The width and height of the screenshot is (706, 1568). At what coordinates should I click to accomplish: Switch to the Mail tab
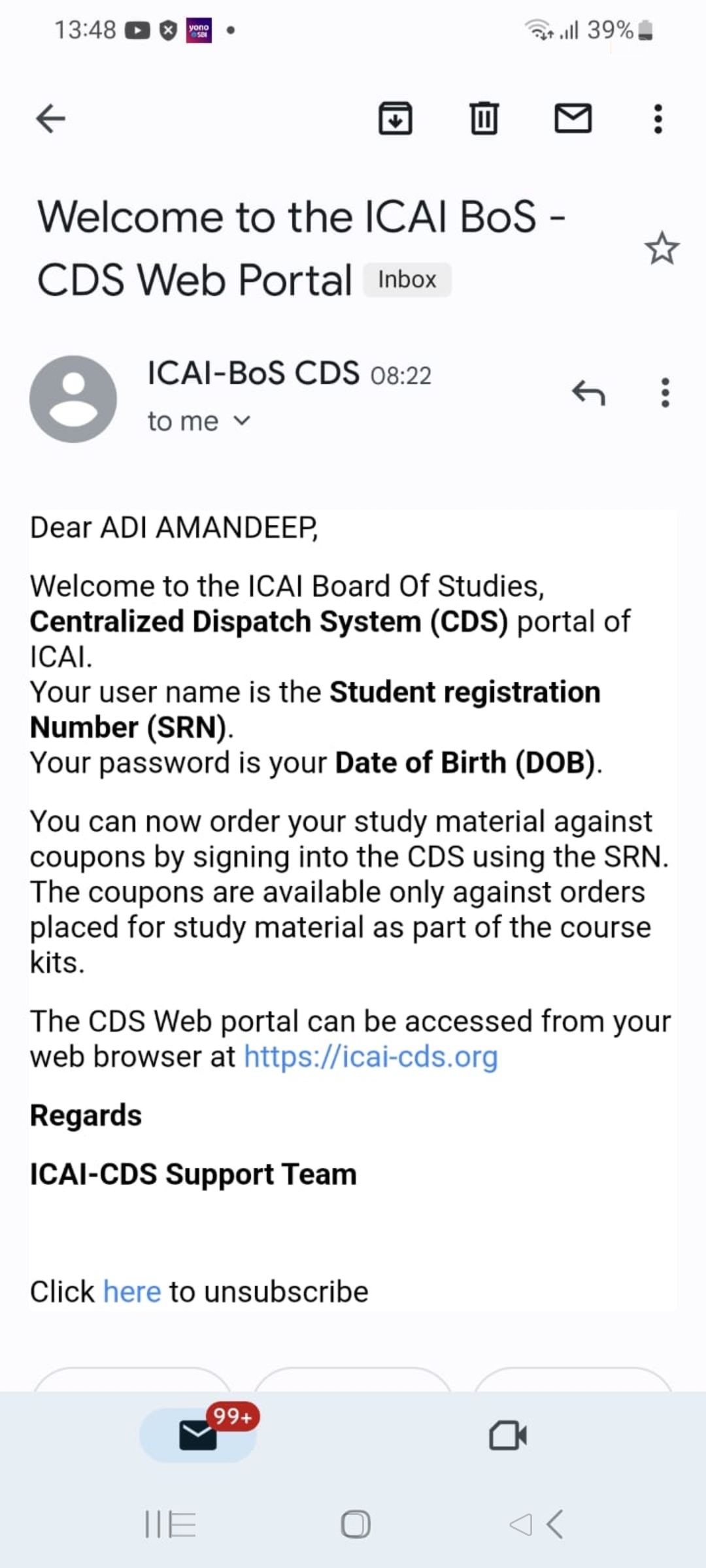click(x=198, y=1435)
